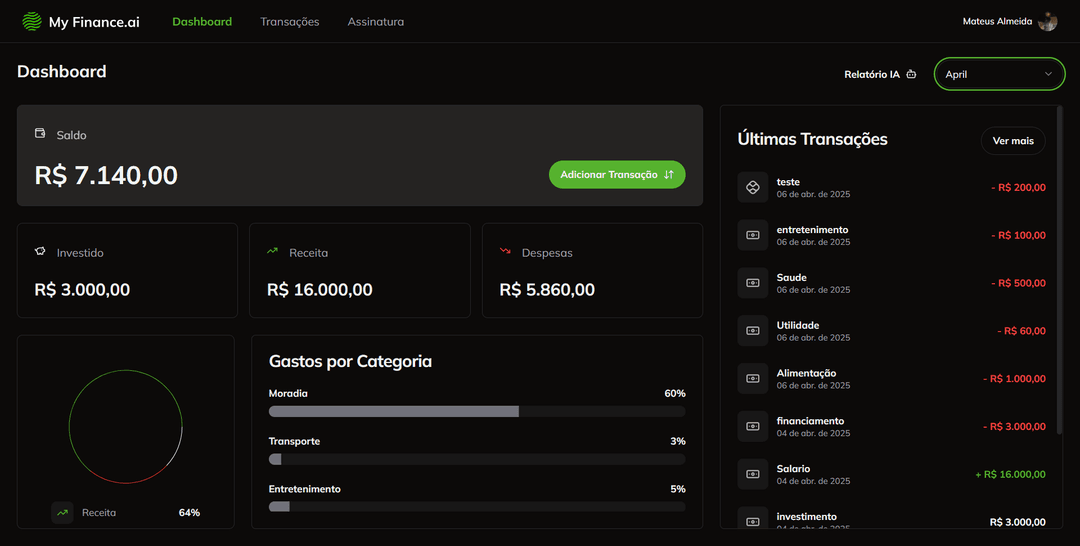Click the Adicionar Transação button
This screenshot has width=1080, height=546.
[x=617, y=175]
